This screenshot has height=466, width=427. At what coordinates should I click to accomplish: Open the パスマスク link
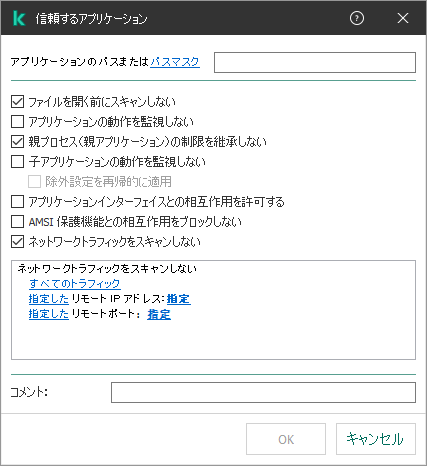coord(175,62)
